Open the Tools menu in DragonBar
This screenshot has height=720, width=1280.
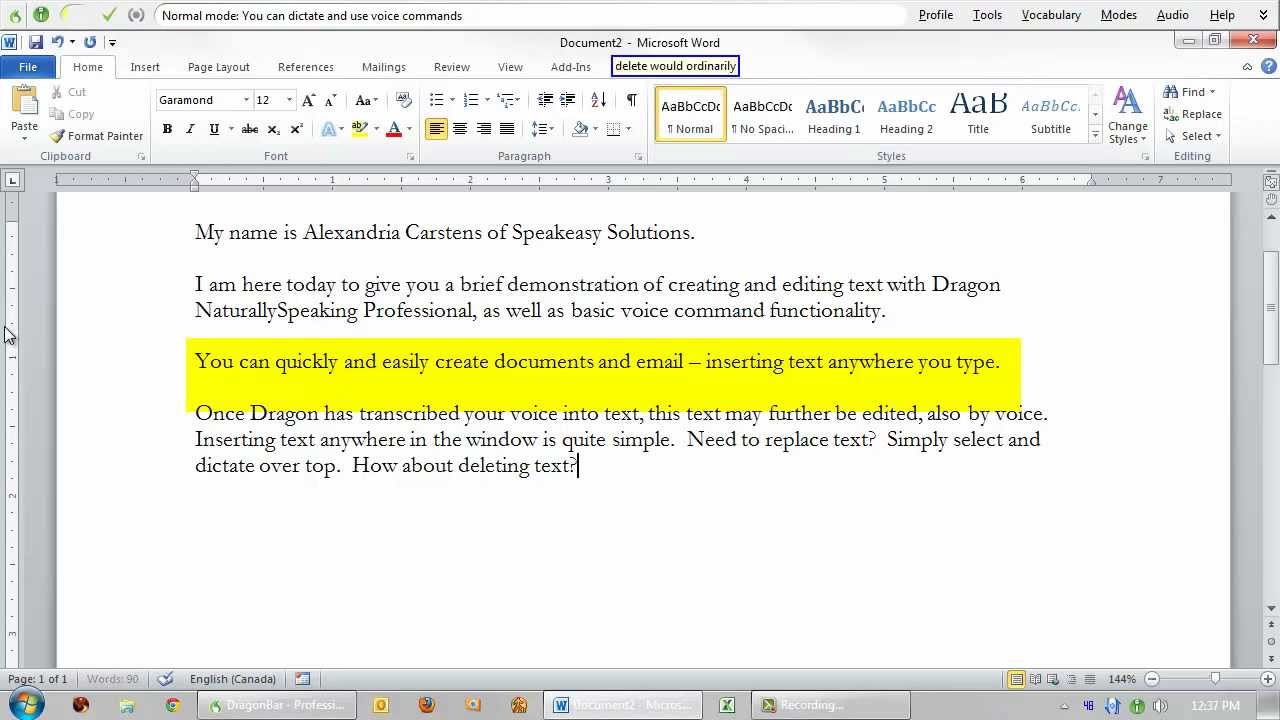pyautogui.click(x=987, y=15)
